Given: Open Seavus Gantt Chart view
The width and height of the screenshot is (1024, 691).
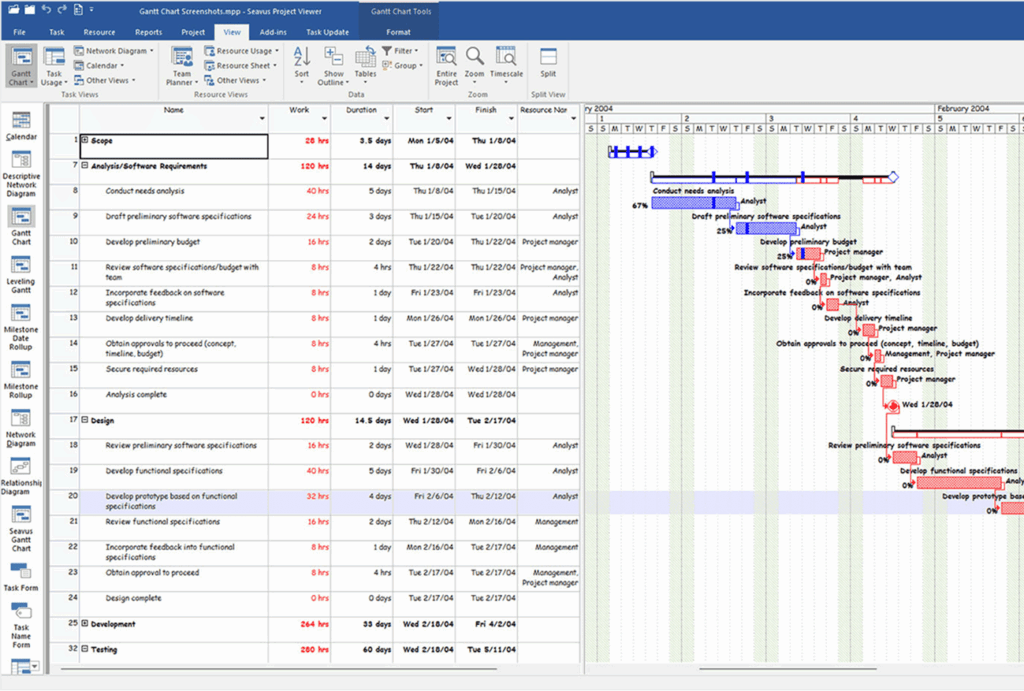Looking at the screenshot, I should 21,529.
